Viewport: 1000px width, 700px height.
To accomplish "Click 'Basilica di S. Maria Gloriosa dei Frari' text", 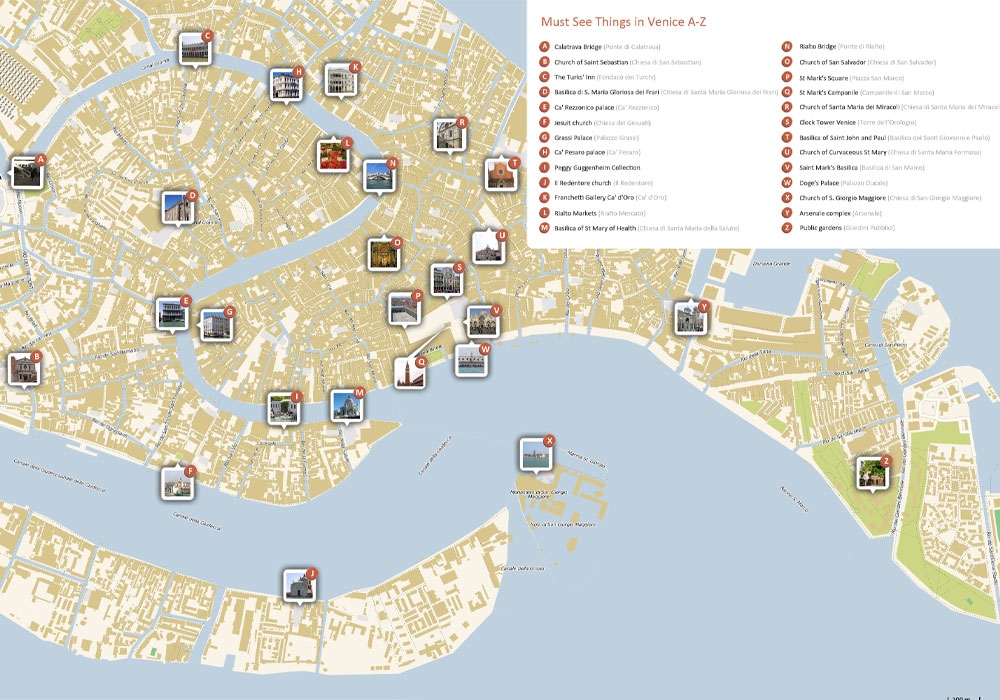I will tap(607, 92).
